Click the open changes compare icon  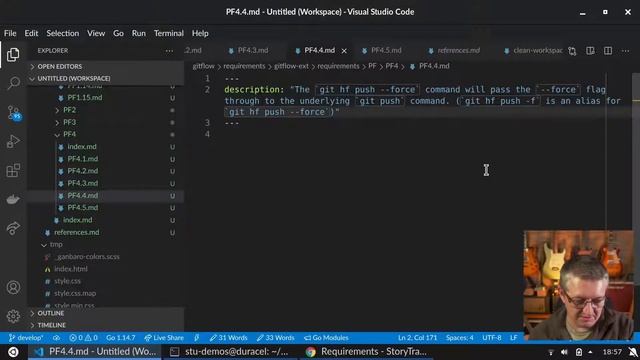click(x=572, y=51)
